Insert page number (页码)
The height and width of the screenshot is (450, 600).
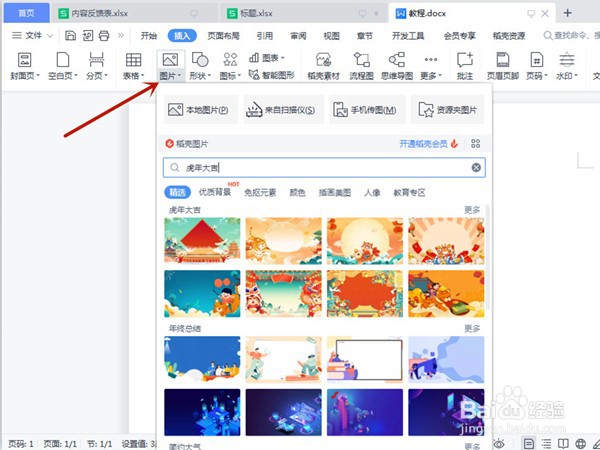coord(537,66)
